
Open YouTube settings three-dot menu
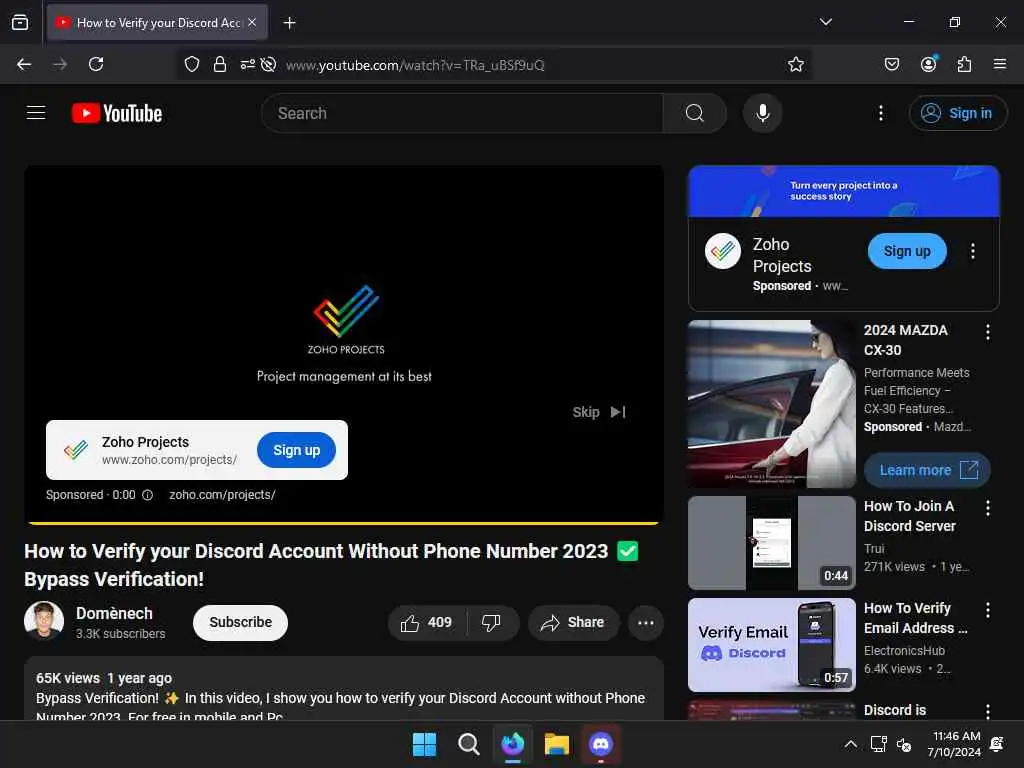click(x=880, y=113)
